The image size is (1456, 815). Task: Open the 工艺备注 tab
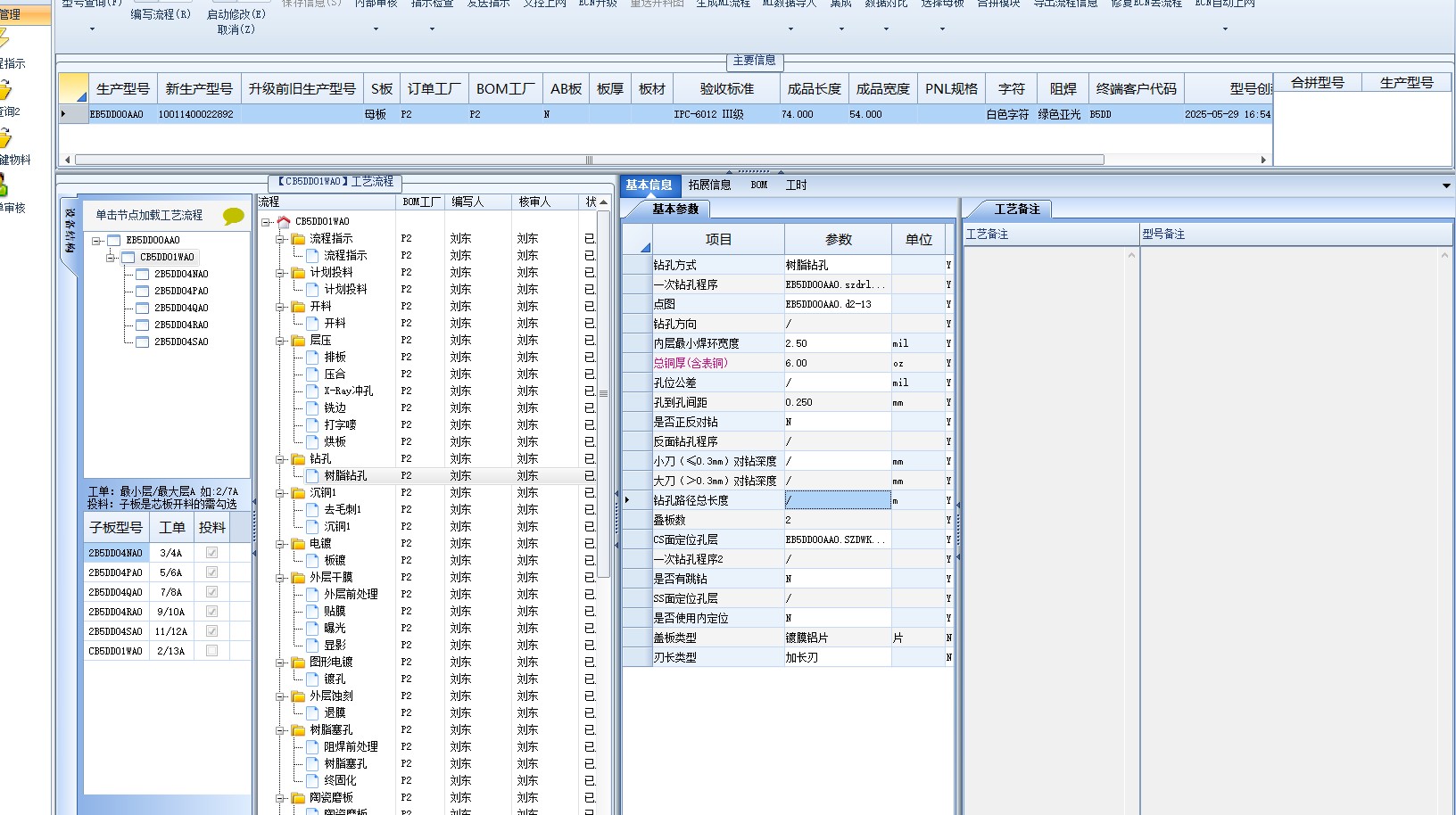[x=1017, y=210]
